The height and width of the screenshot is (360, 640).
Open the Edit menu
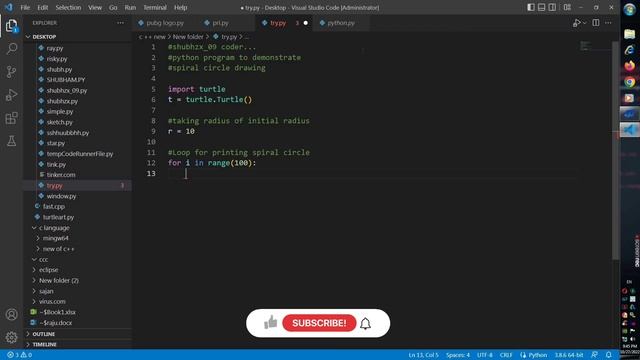[x=42, y=7]
